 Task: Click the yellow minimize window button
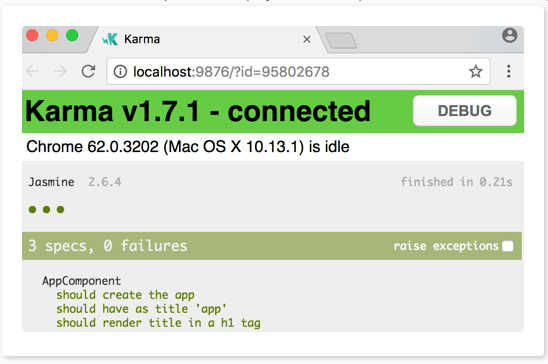52,35
